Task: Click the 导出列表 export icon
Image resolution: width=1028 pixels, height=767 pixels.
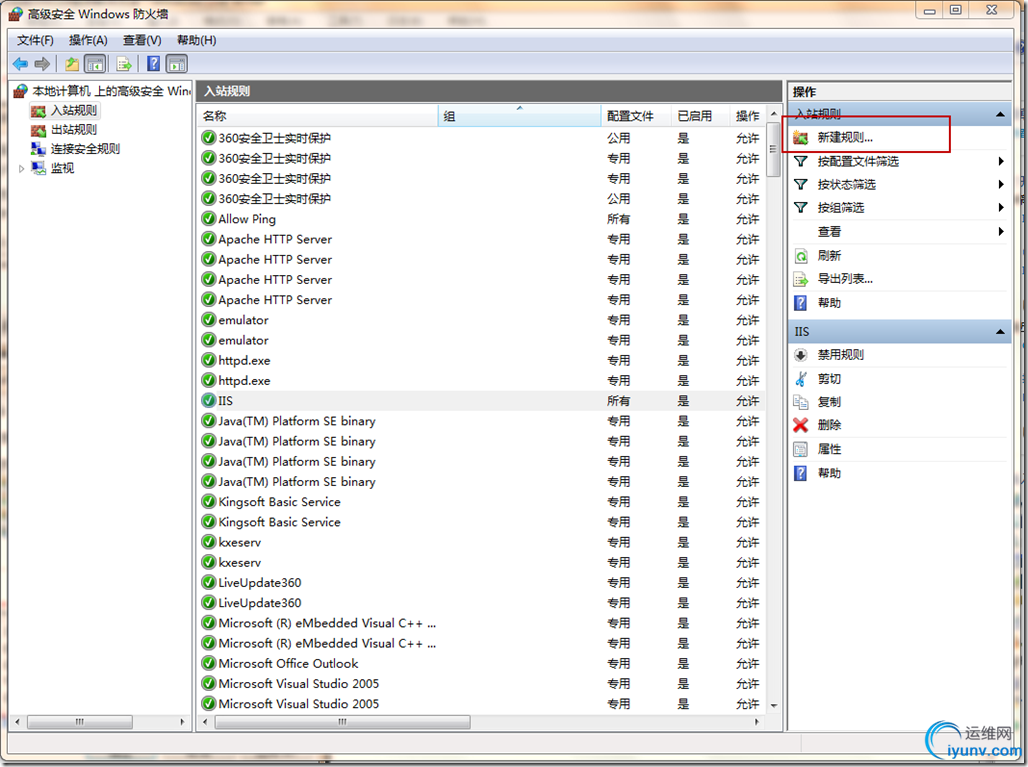Action: pos(801,279)
